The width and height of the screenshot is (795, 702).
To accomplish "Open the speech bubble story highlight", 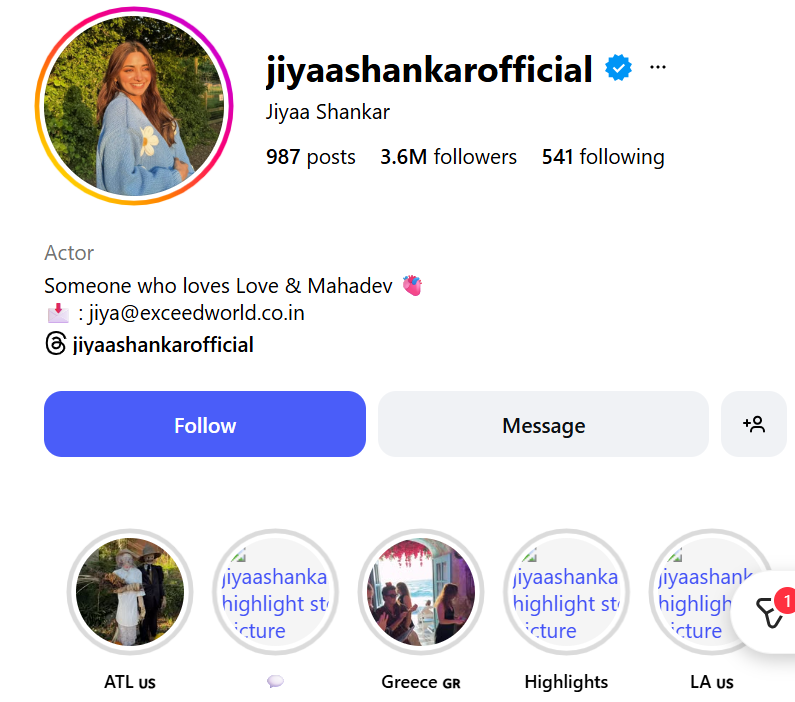I will coord(275,592).
